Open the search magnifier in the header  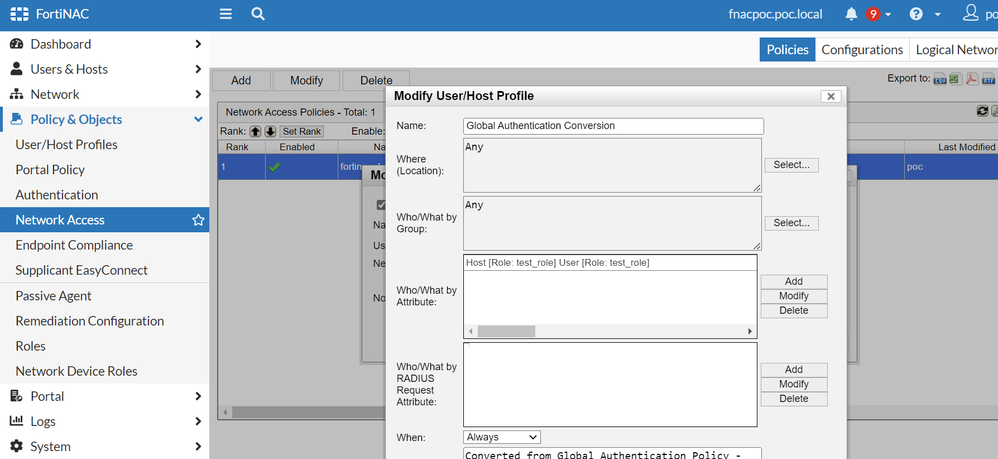(x=258, y=14)
